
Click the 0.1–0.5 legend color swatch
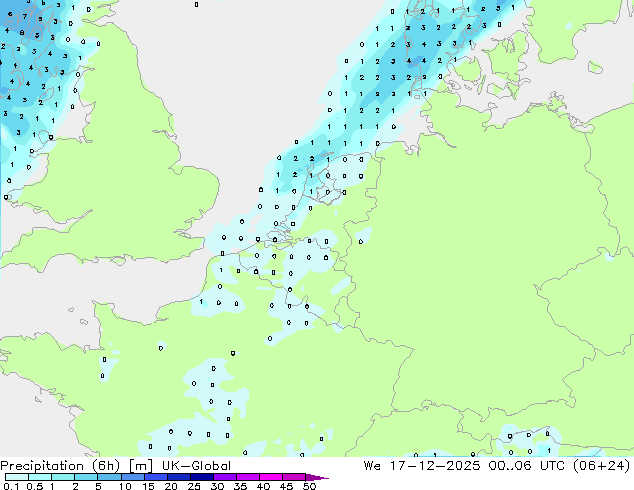tap(17, 477)
